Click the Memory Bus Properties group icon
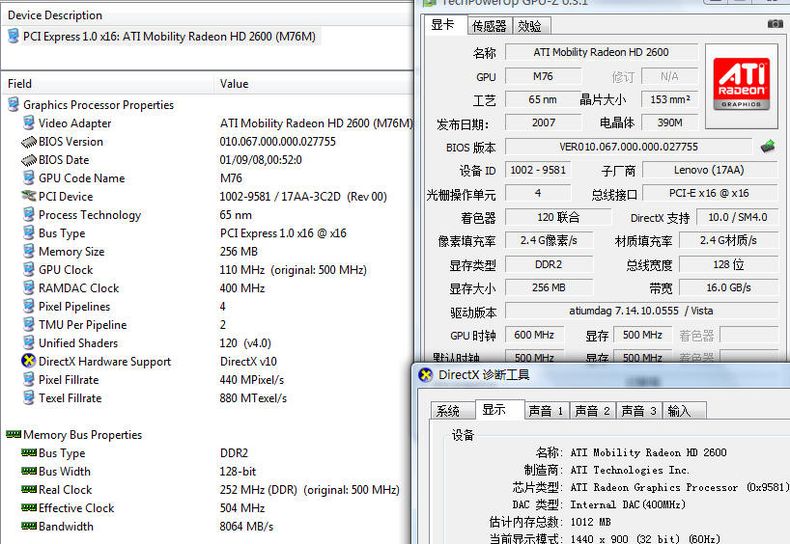Viewport: 790px width, 544px height. 14,434
